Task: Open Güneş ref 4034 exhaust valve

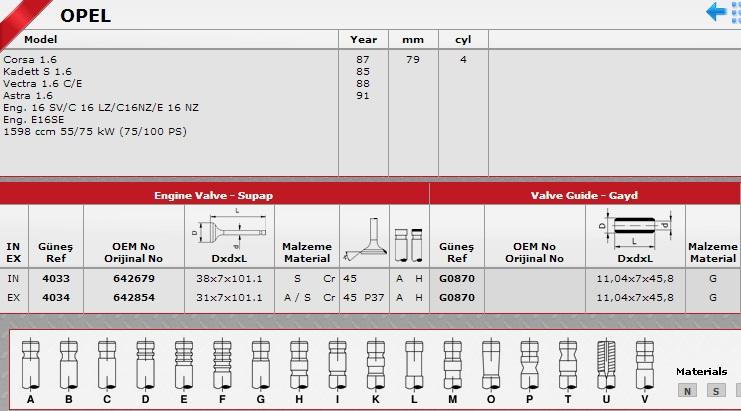Action: [56, 298]
